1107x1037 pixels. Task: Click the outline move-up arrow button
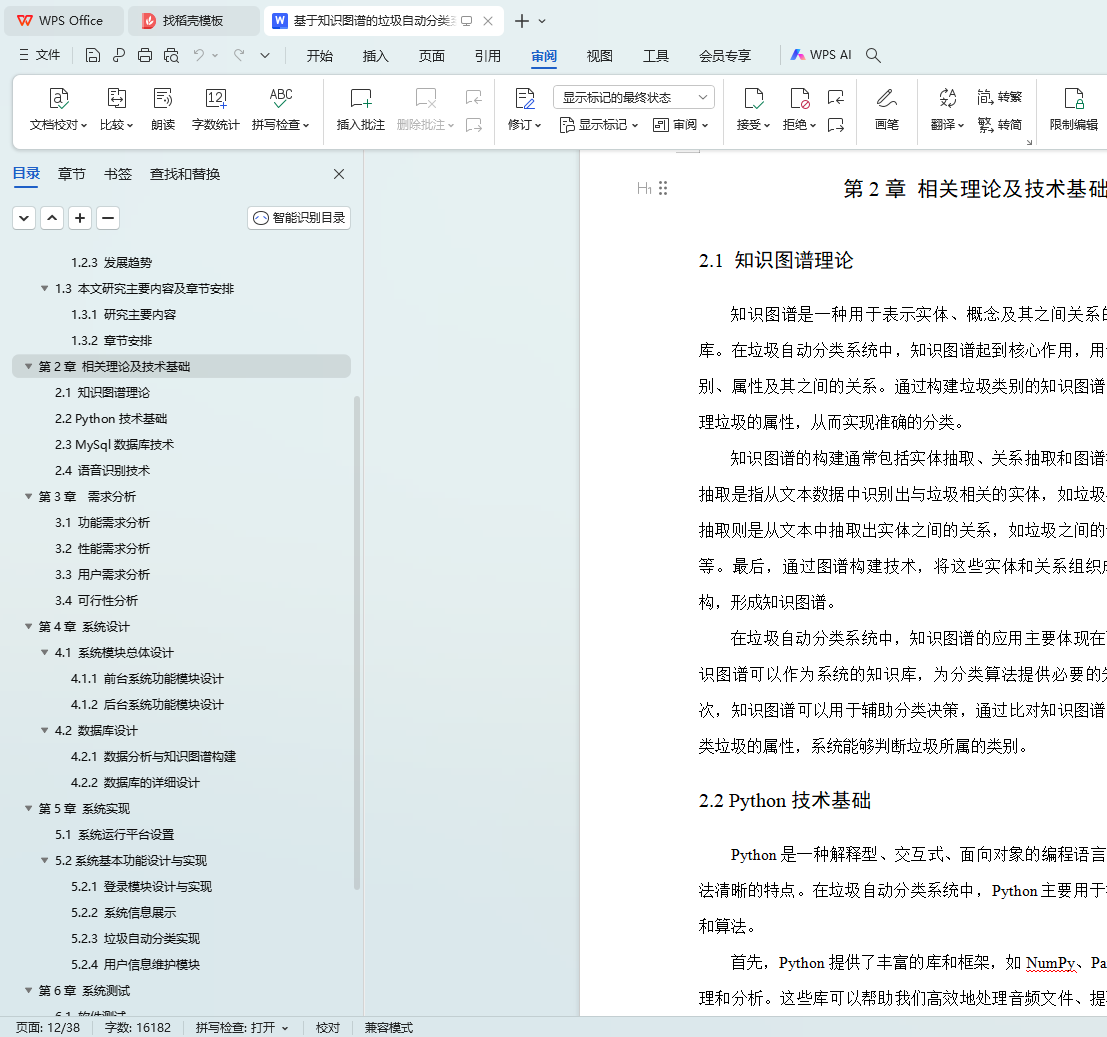[x=52, y=218]
